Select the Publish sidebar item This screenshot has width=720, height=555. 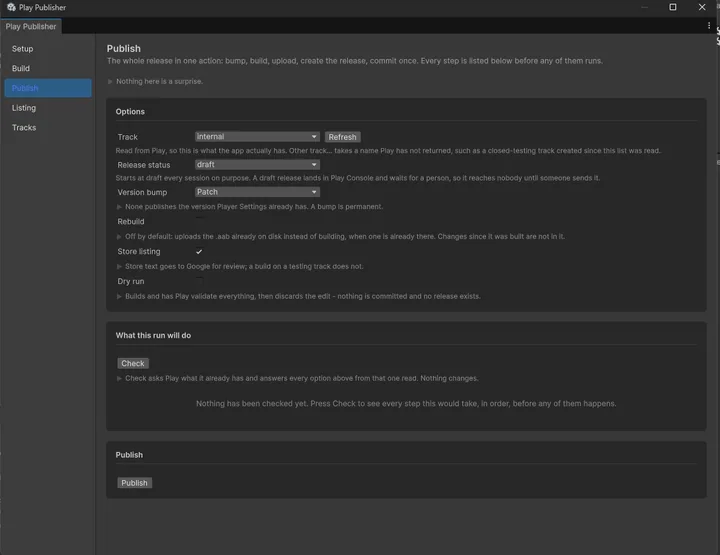tap(48, 88)
